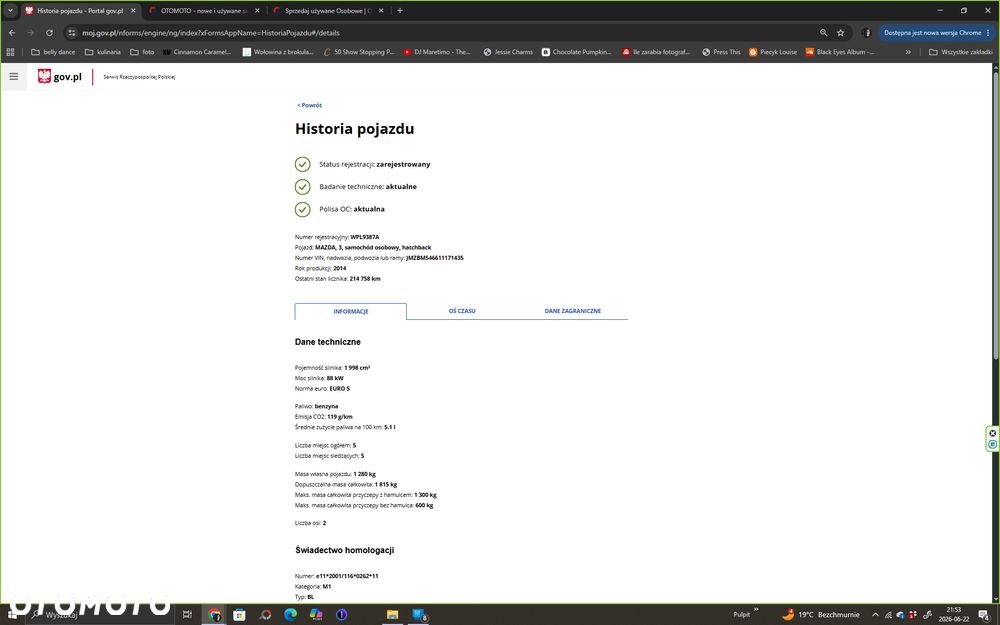Open the Wołowina z brokuła bookmark
1000x625 pixels.
(x=278, y=52)
